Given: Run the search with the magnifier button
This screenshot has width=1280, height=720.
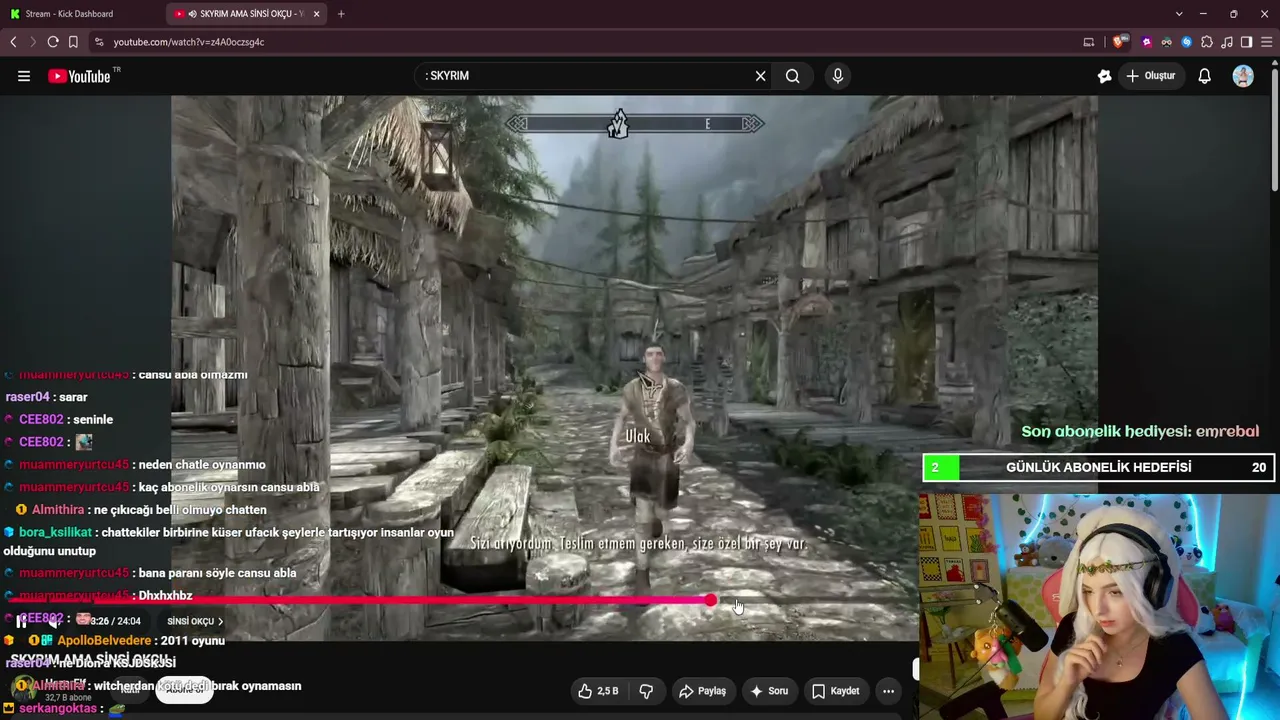Looking at the screenshot, I should coord(792,76).
